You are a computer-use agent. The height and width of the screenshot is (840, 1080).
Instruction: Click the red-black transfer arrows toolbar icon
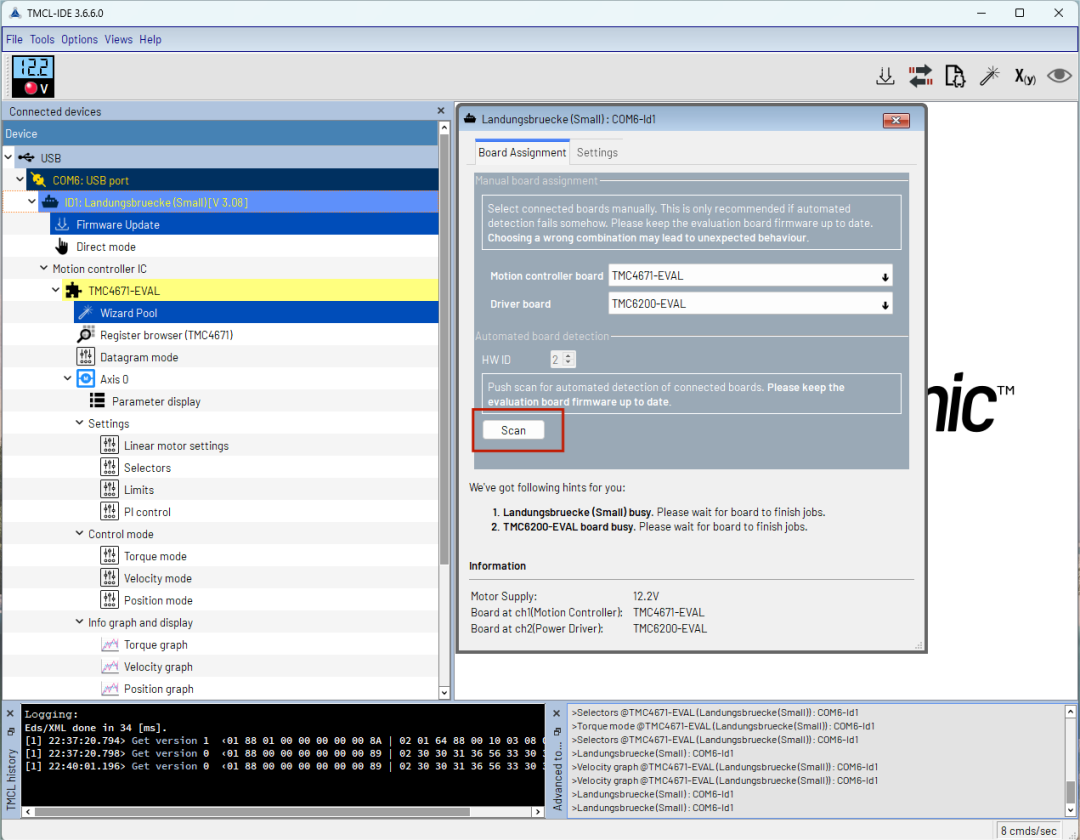click(920, 76)
